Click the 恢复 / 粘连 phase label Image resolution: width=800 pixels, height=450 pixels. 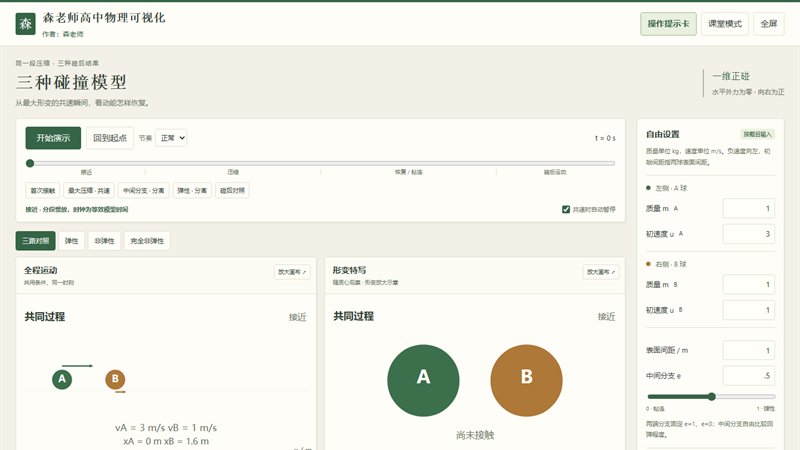coord(409,172)
